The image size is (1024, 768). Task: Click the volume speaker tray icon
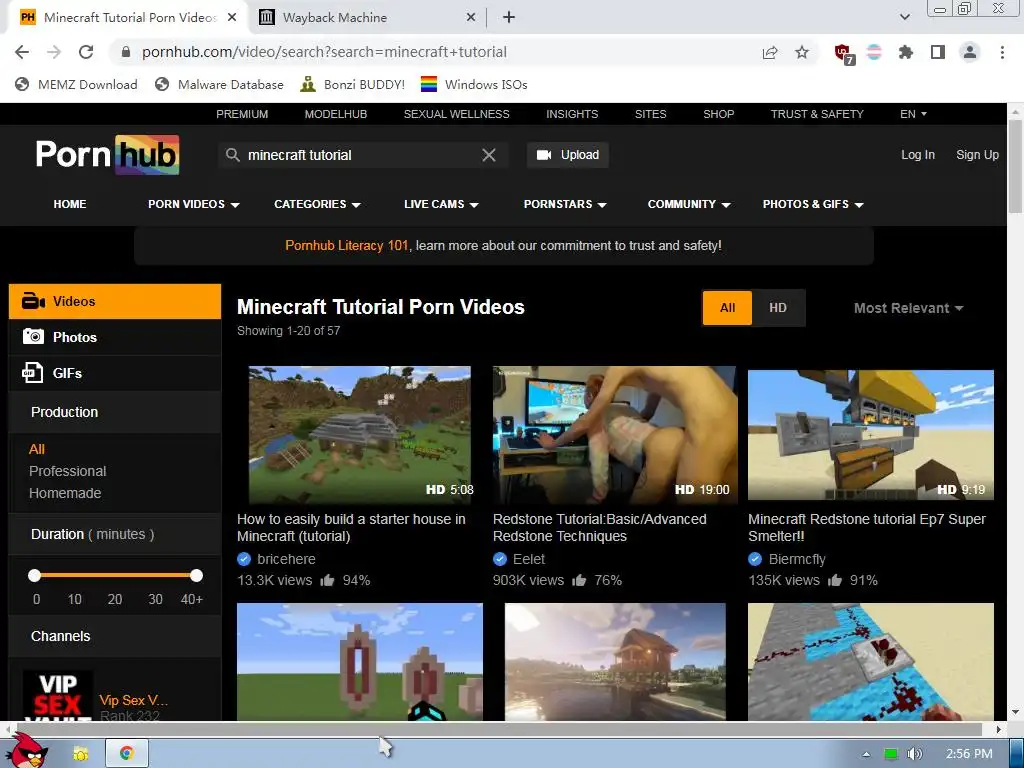(915, 754)
